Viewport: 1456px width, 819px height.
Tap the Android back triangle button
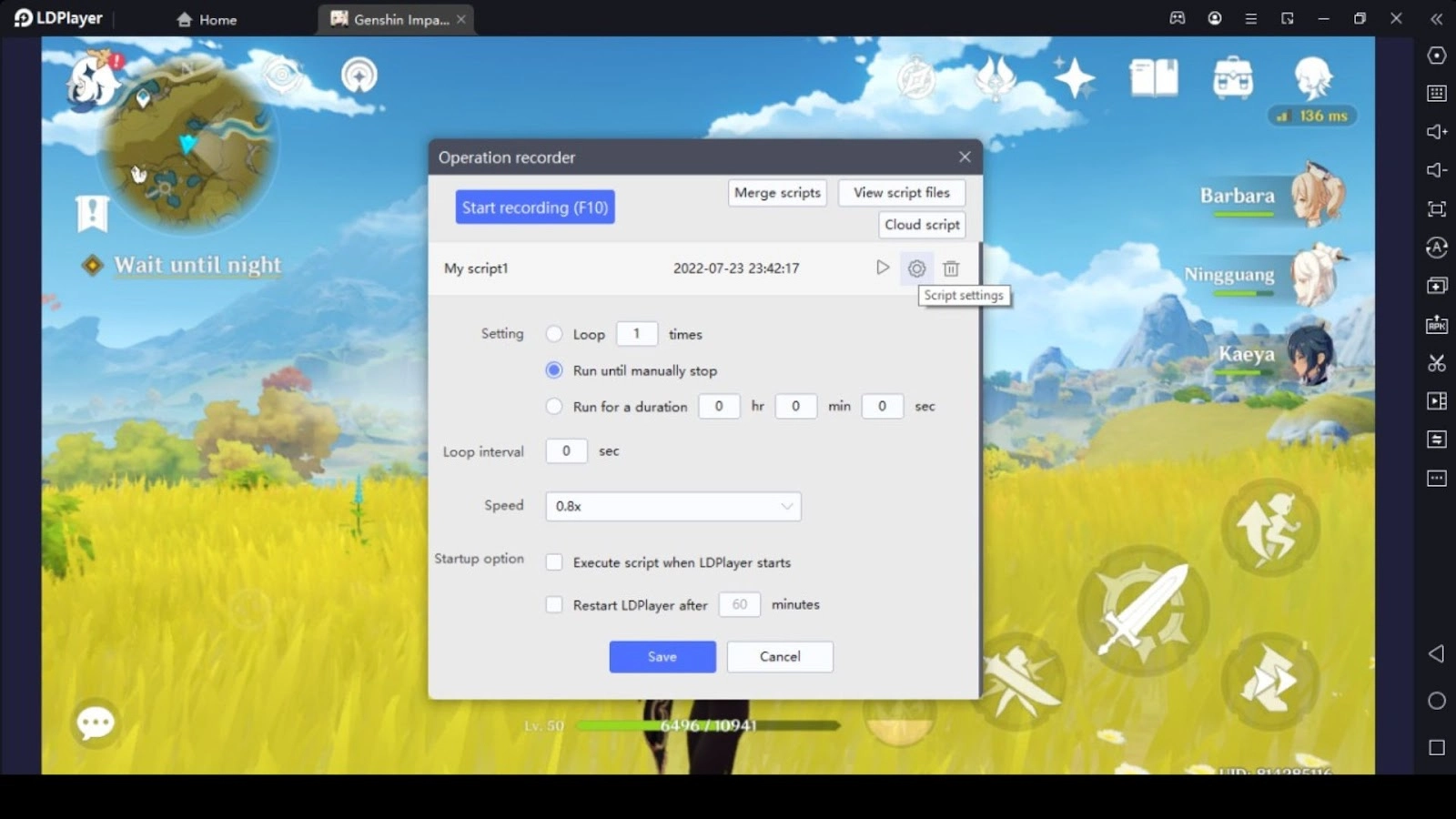click(x=1437, y=653)
